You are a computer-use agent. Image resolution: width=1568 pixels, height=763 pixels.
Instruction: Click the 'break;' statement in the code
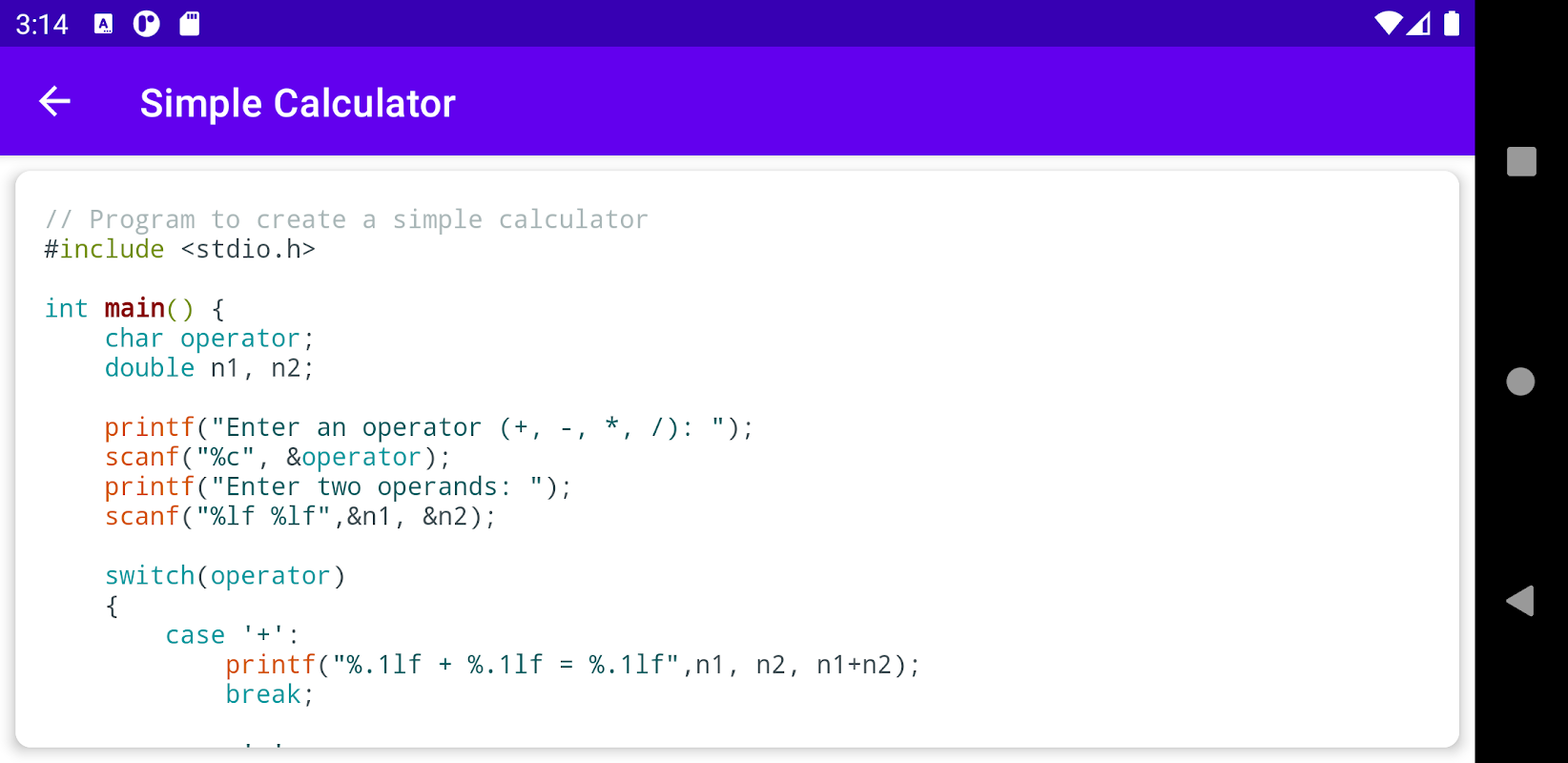pyautogui.click(x=269, y=694)
